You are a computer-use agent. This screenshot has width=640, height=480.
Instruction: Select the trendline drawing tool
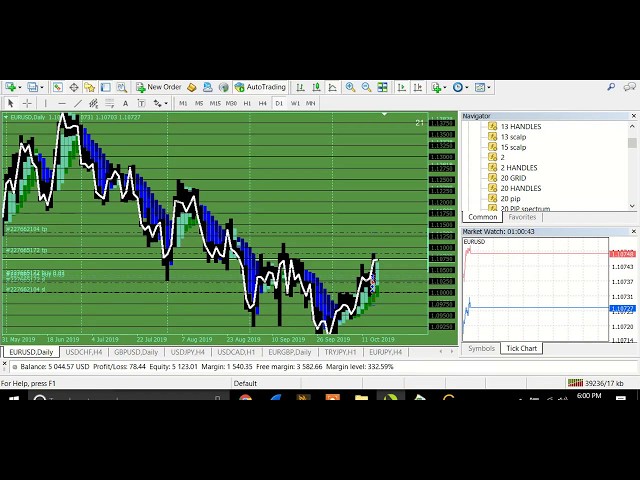click(x=79, y=104)
